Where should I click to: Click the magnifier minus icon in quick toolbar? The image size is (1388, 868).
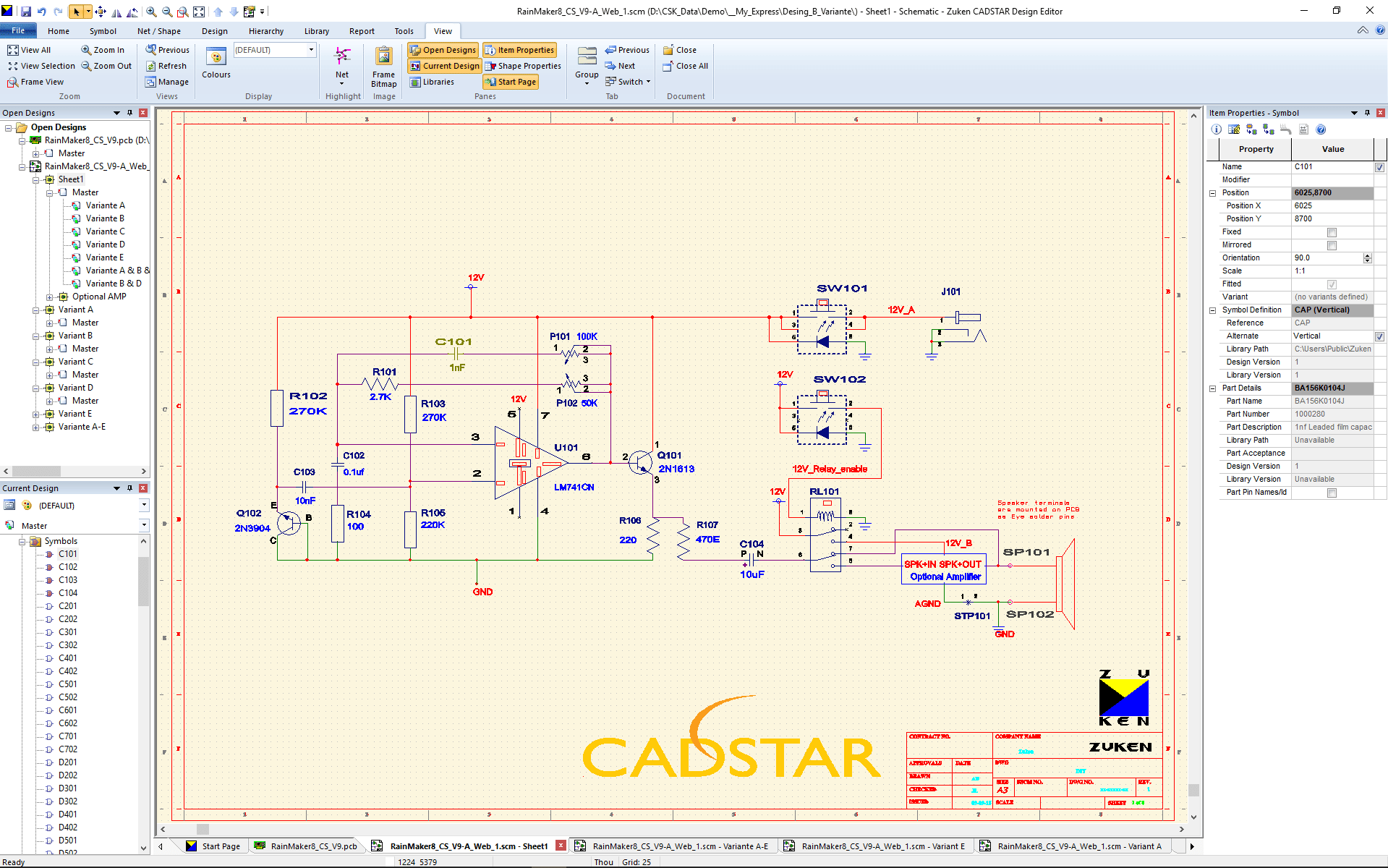coord(167,12)
